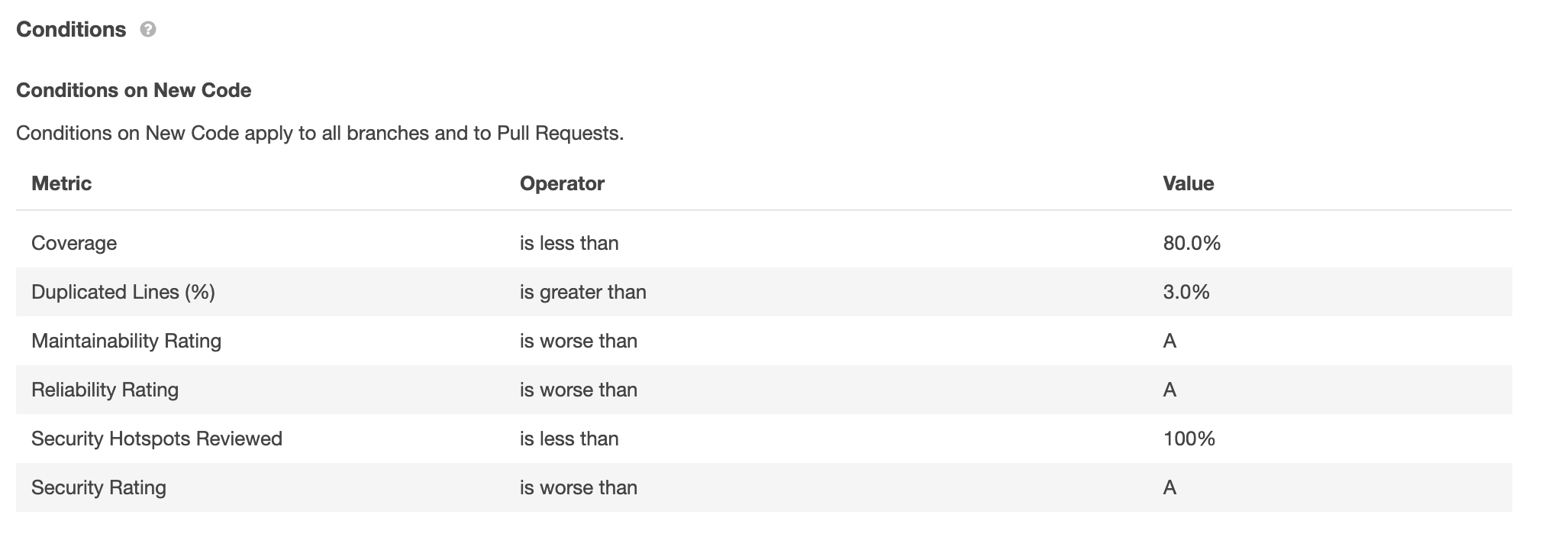1568x547 pixels.
Task: Click the Value column header
Action: (x=1188, y=183)
